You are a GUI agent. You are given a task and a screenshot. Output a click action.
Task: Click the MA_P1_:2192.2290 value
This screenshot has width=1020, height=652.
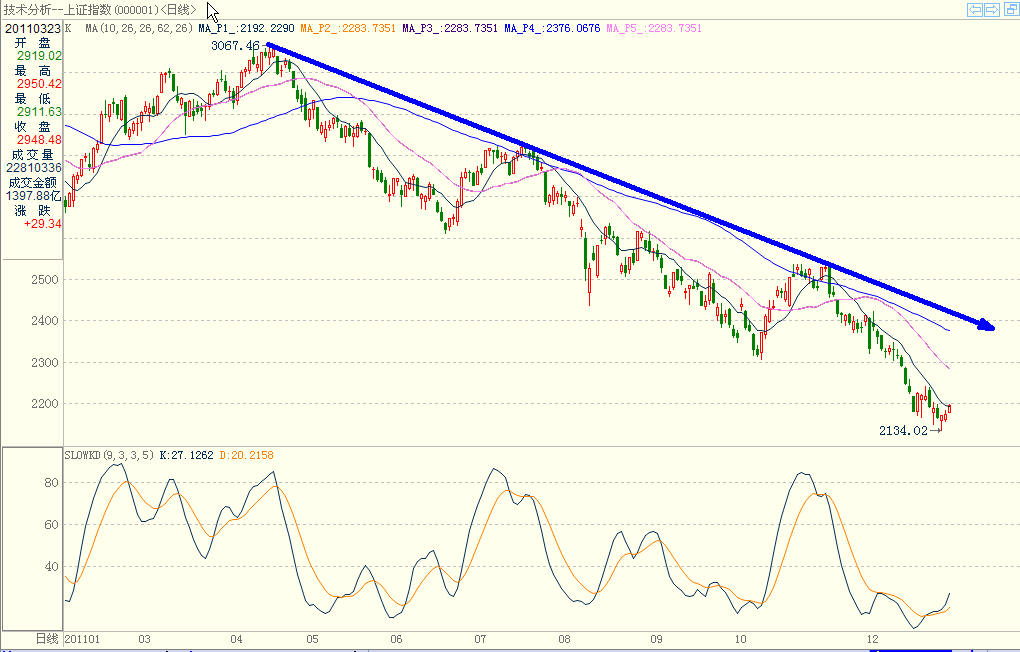(x=246, y=29)
